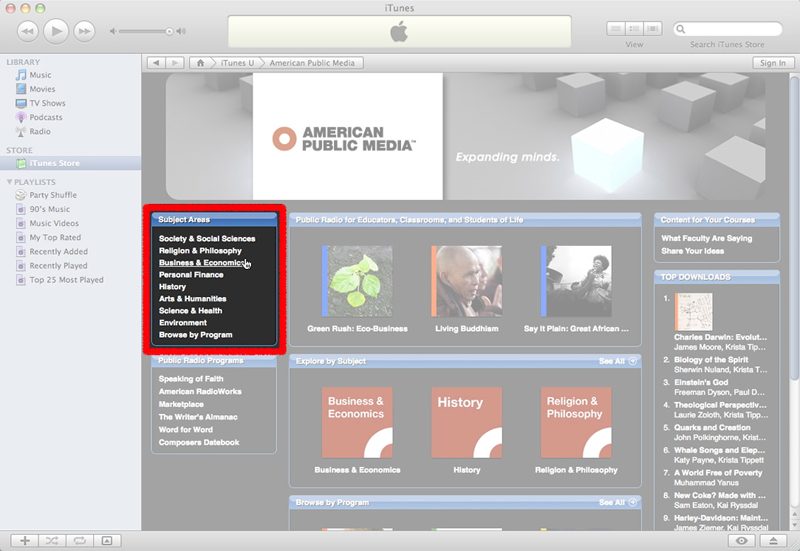Open History subject tile
This screenshot has height=551, width=800.
[466, 422]
